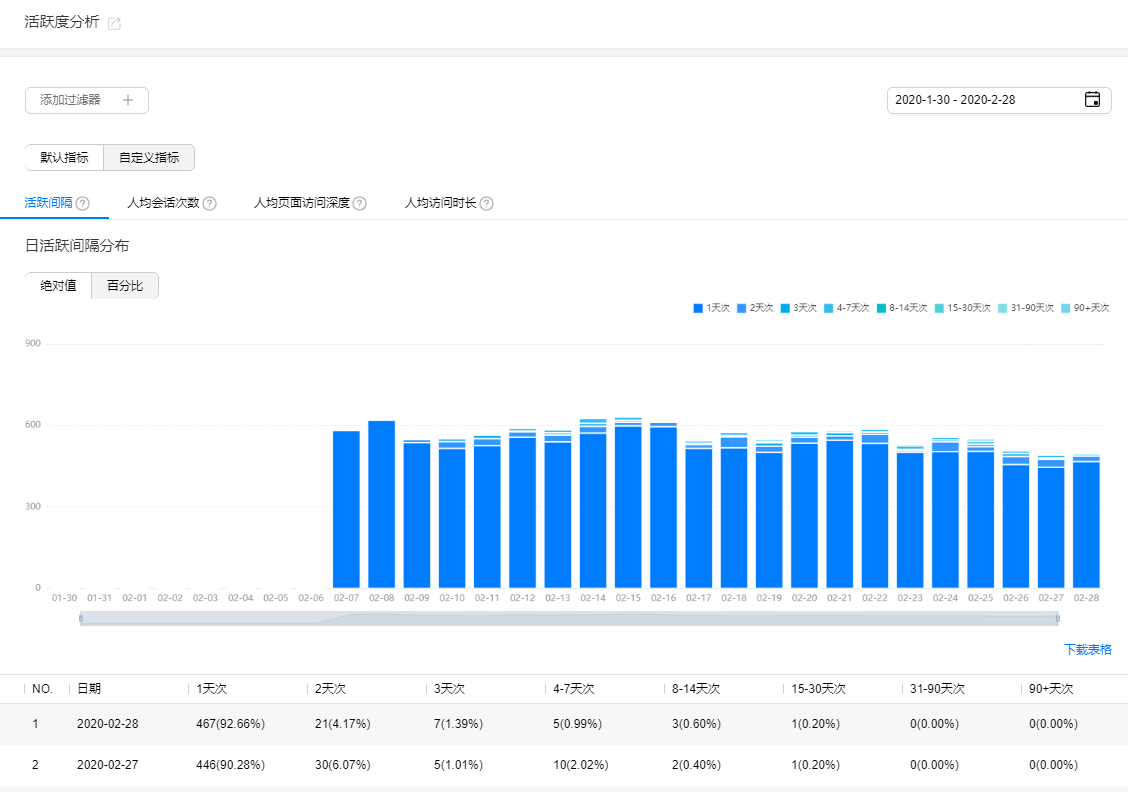
Task: Click the chart zoom slider track
Action: 569,619
